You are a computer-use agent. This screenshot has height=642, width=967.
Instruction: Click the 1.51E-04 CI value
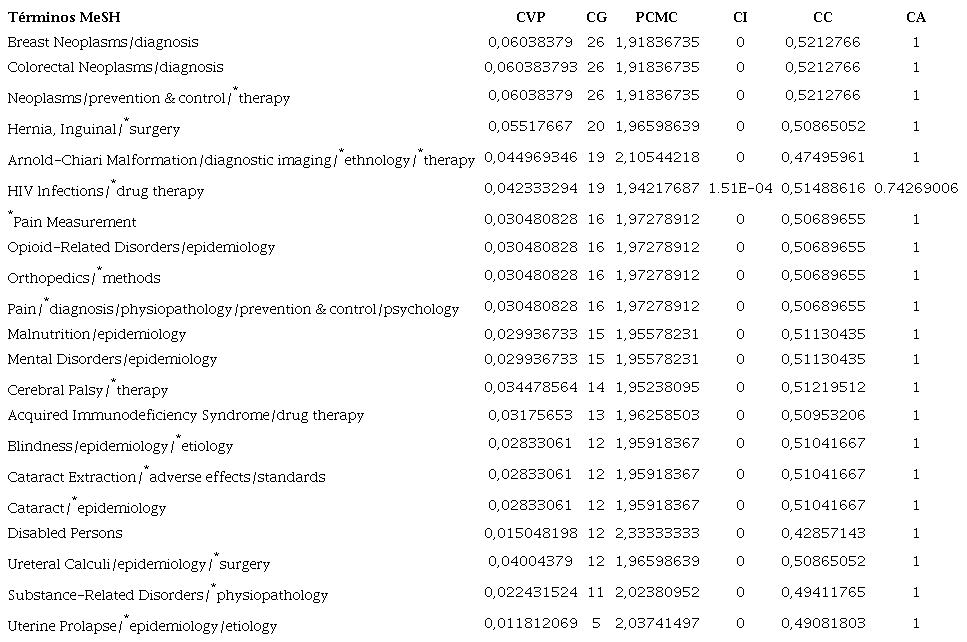(x=740, y=188)
